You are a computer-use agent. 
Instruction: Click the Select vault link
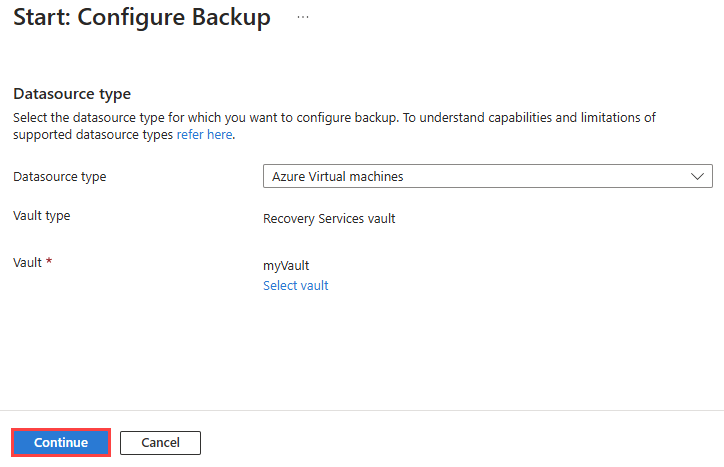pos(295,285)
